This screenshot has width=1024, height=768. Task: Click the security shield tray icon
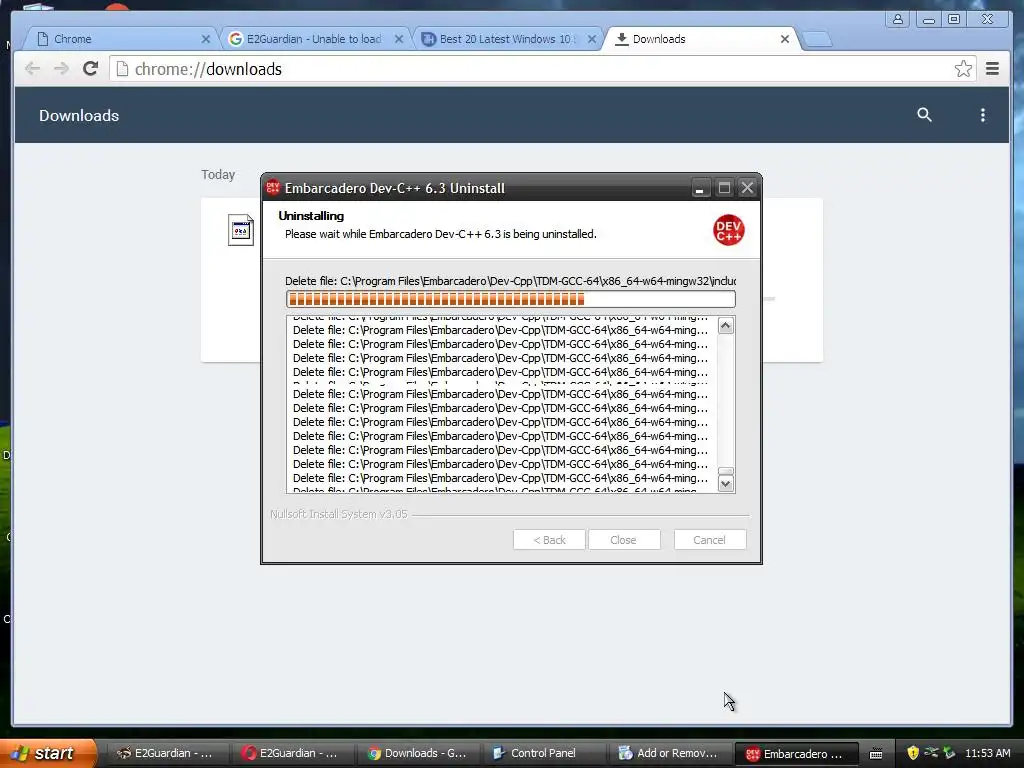tap(913, 753)
